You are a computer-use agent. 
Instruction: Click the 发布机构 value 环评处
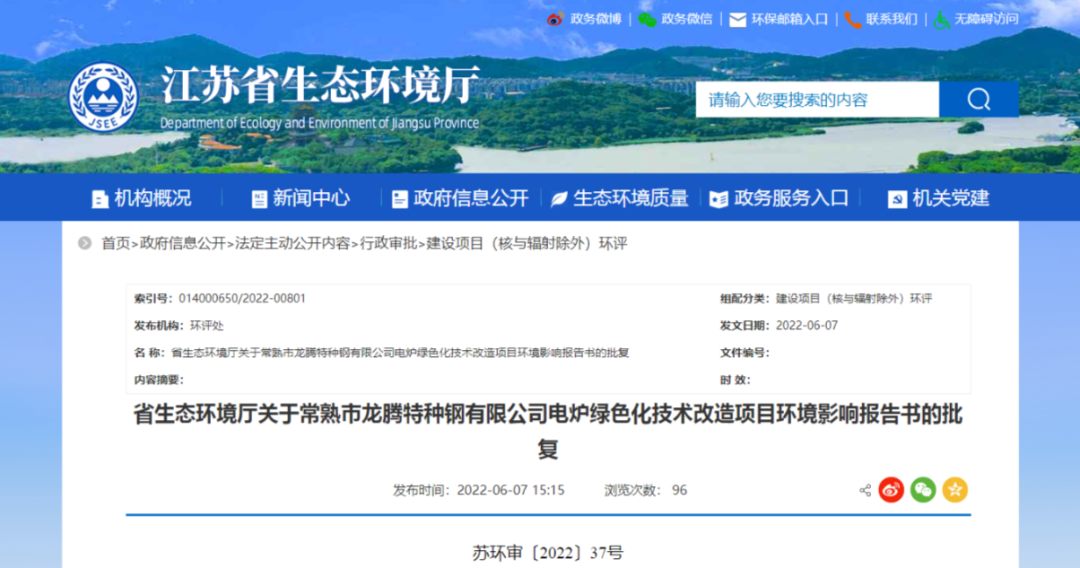click(x=207, y=326)
